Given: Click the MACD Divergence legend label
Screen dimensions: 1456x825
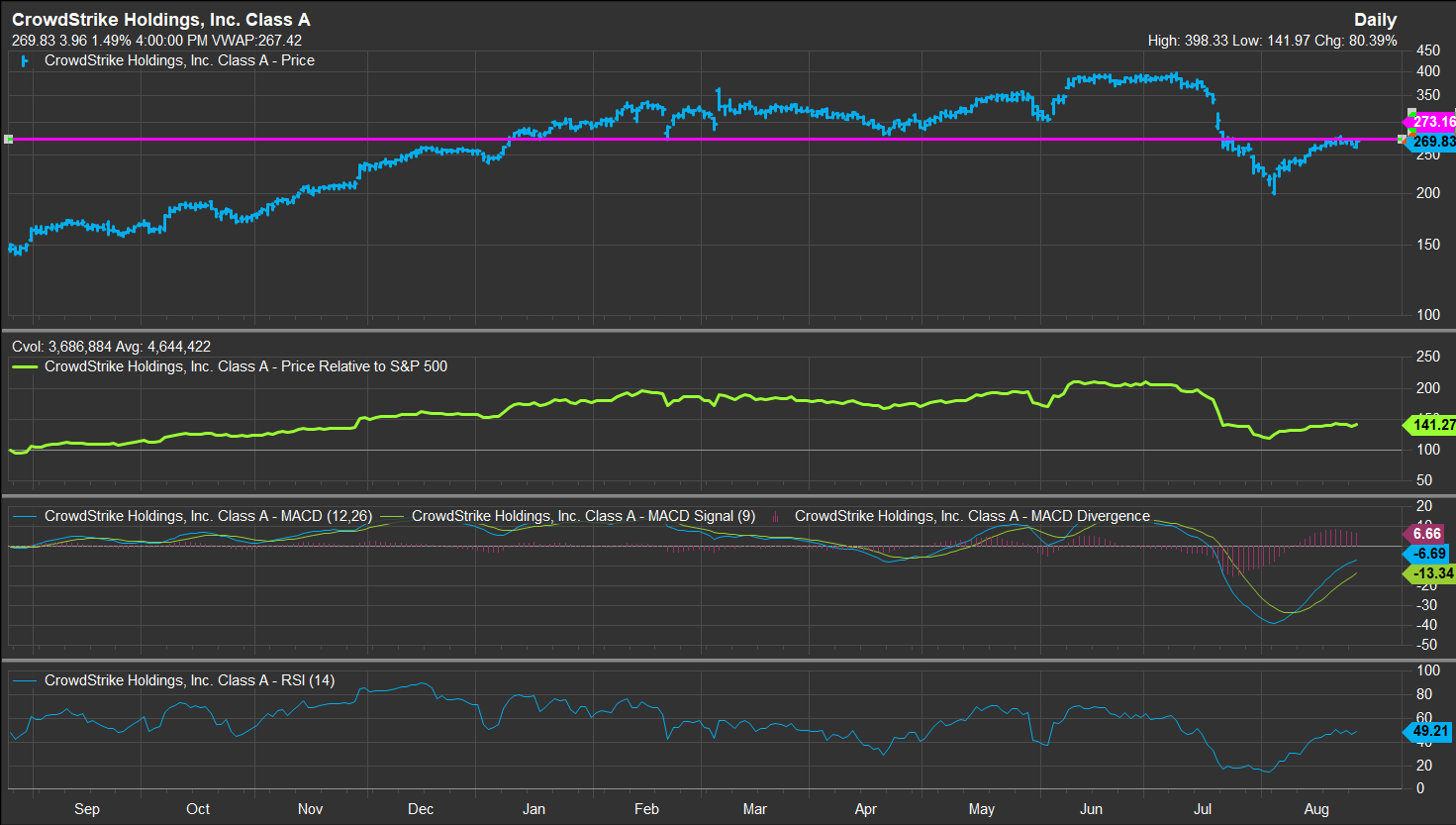Looking at the screenshot, I should pyautogui.click(x=972, y=516).
